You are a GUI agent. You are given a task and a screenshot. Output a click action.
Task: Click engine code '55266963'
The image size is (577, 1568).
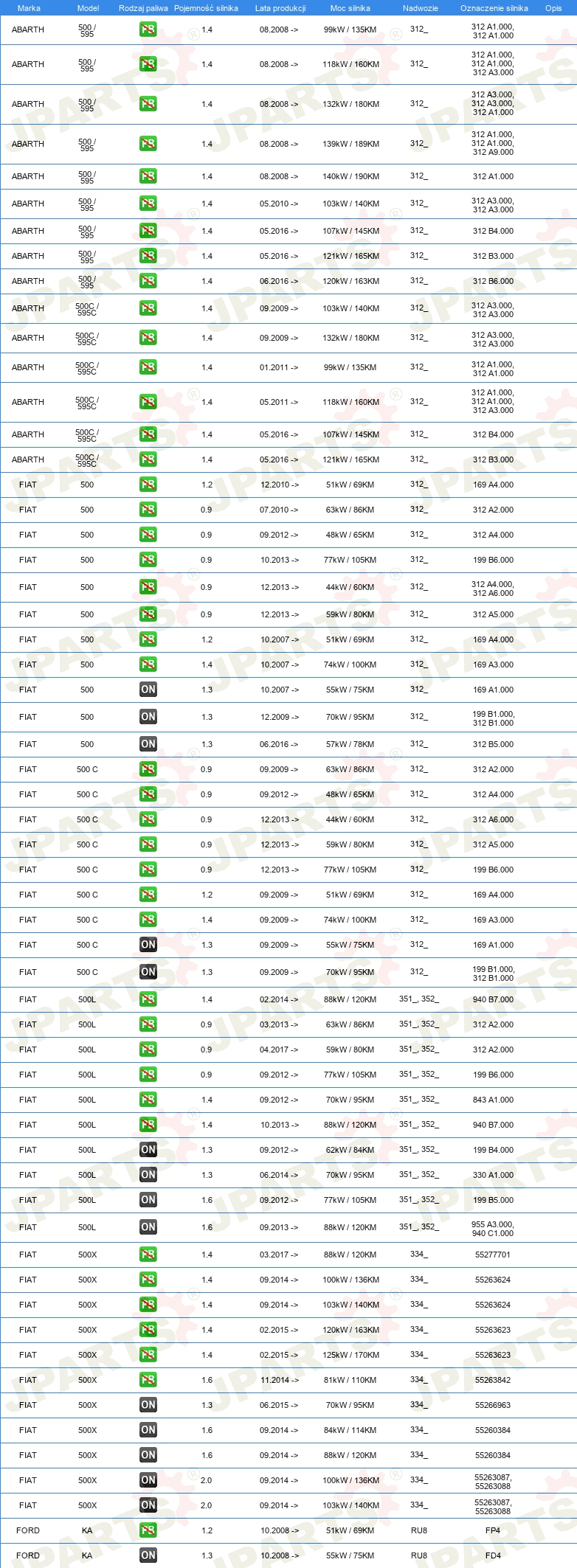point(493,1405)
